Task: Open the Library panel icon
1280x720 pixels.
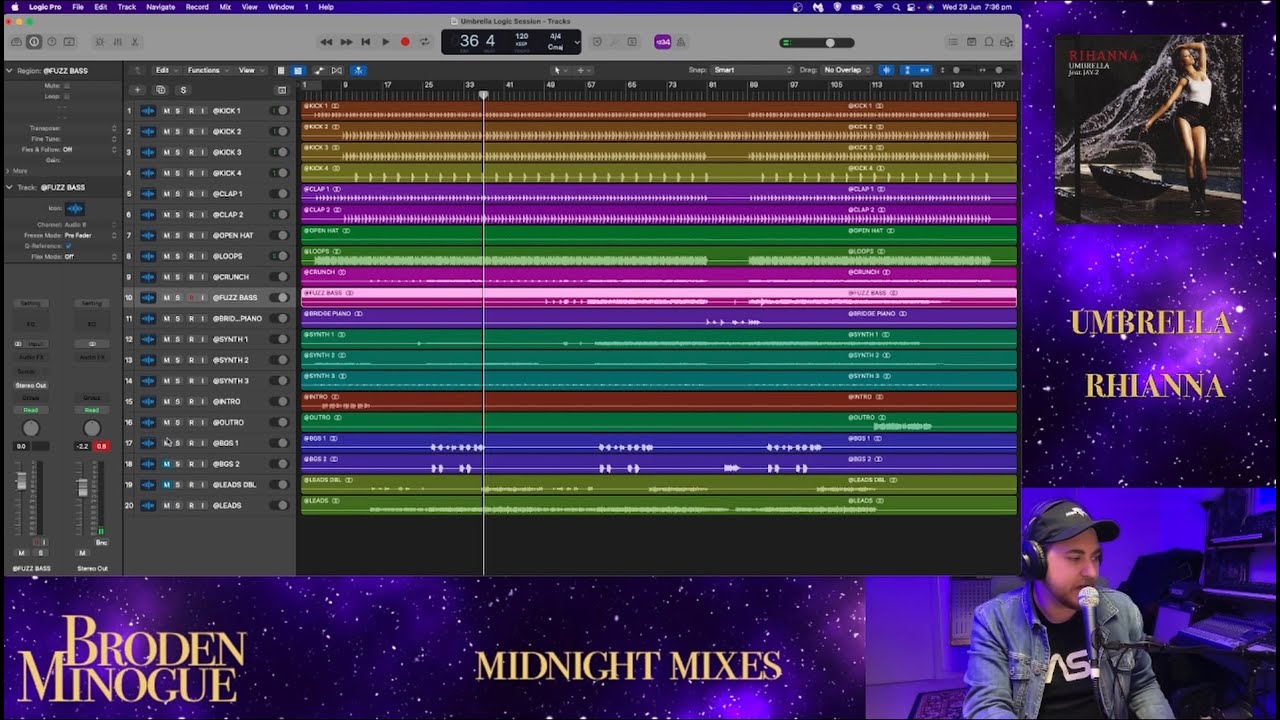Action: pos(16,42)
